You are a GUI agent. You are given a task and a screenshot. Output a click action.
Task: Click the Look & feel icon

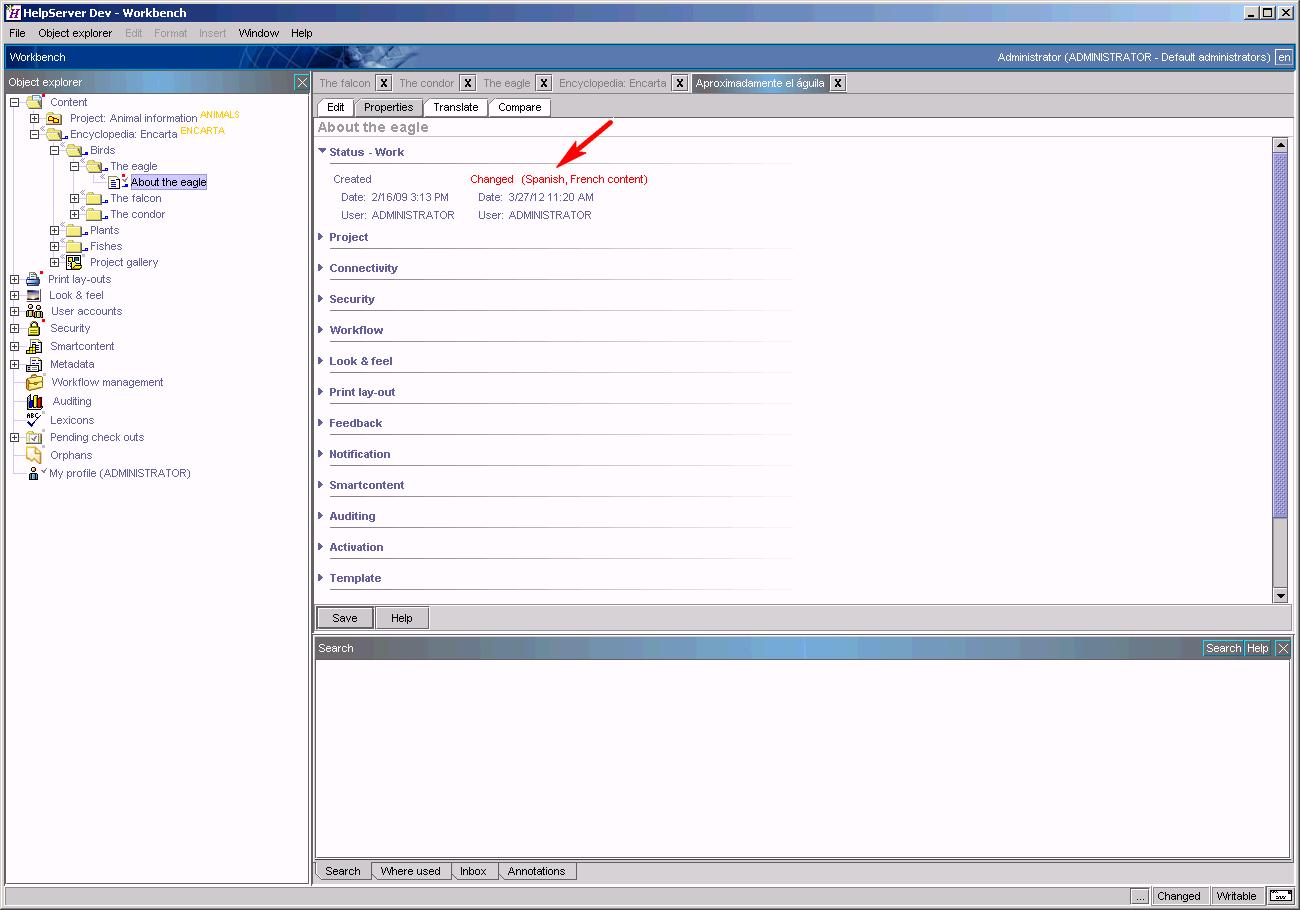pos(34,295)
